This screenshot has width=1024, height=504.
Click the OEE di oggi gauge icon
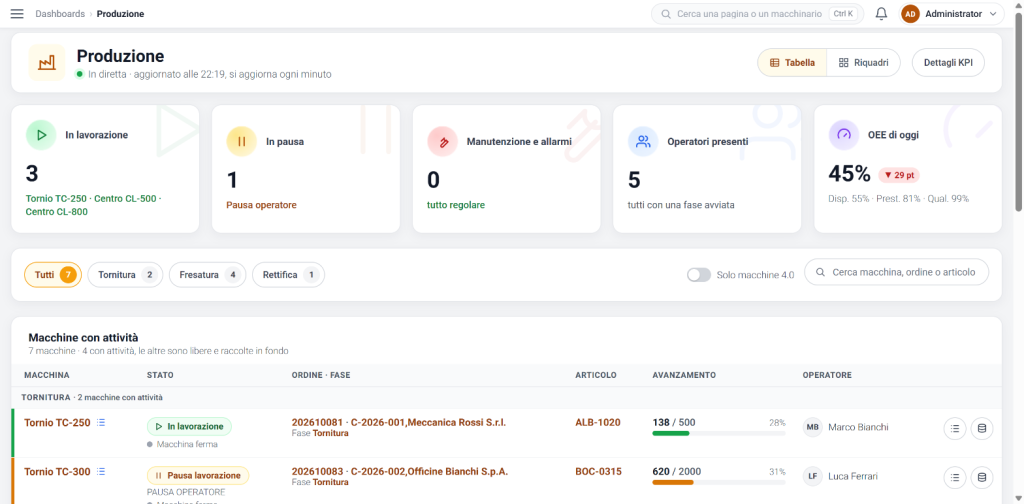point(844,135)
